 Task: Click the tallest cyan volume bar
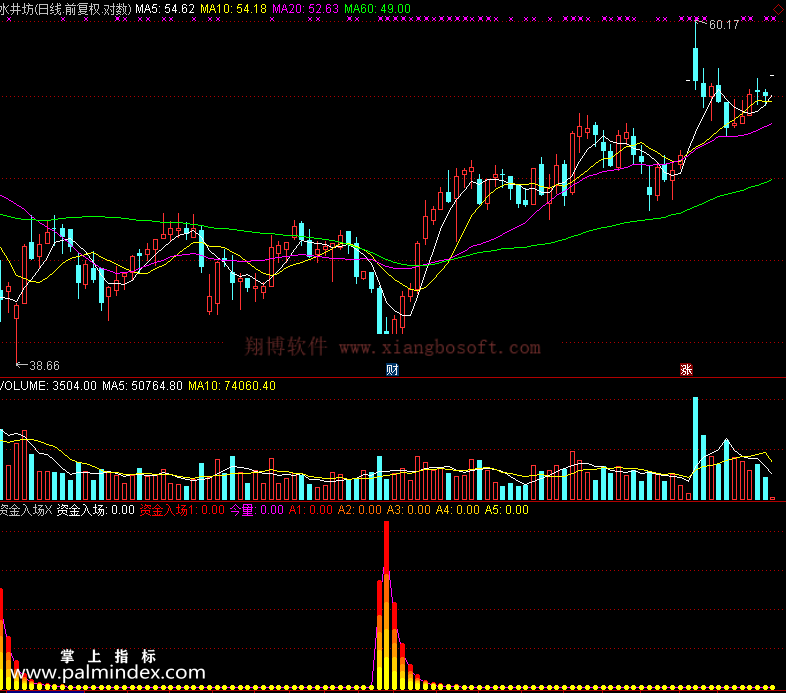point(695,448)
